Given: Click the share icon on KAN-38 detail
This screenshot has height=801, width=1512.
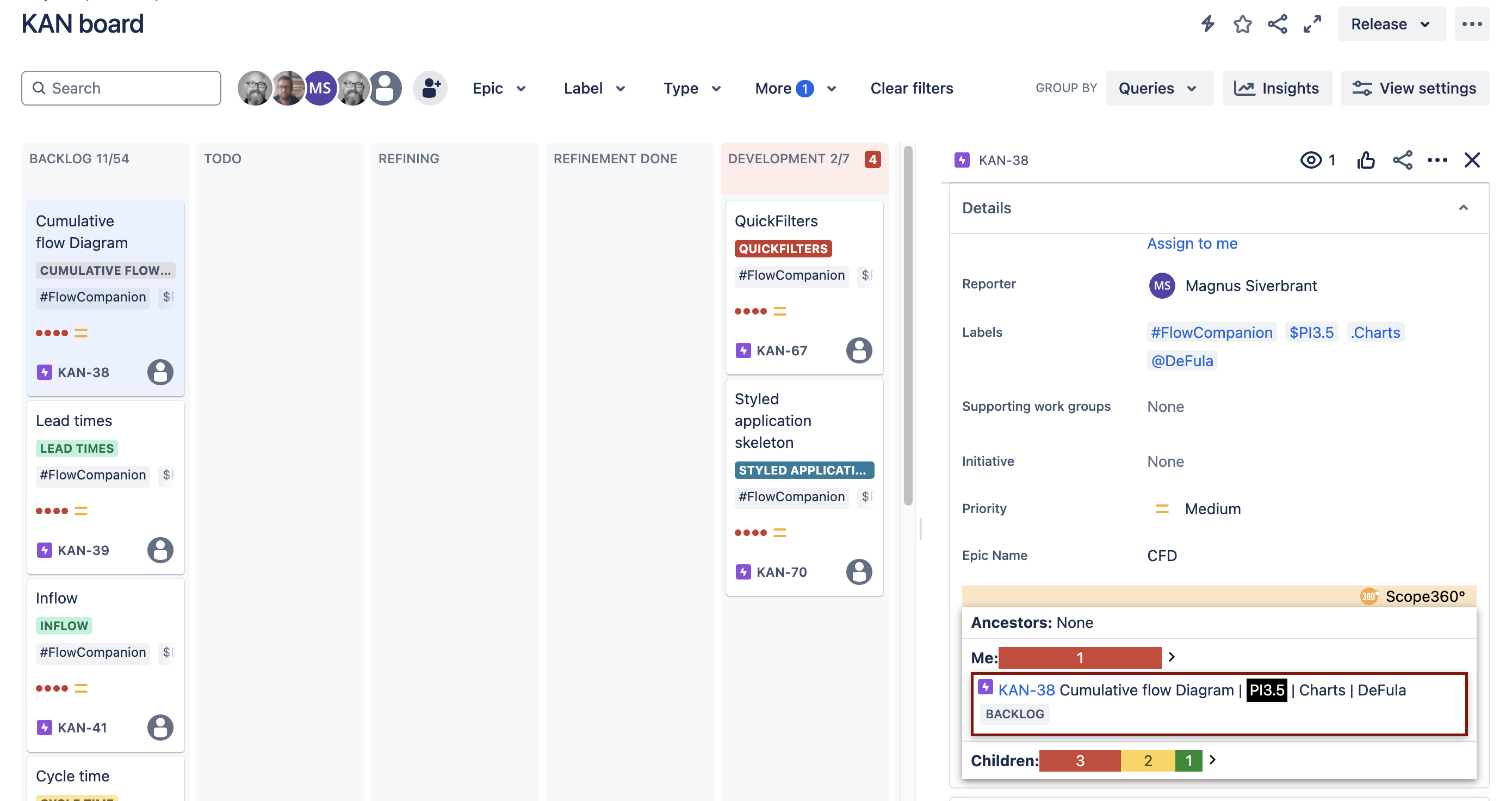Looking at the screenshot, I should [1401, 160].
